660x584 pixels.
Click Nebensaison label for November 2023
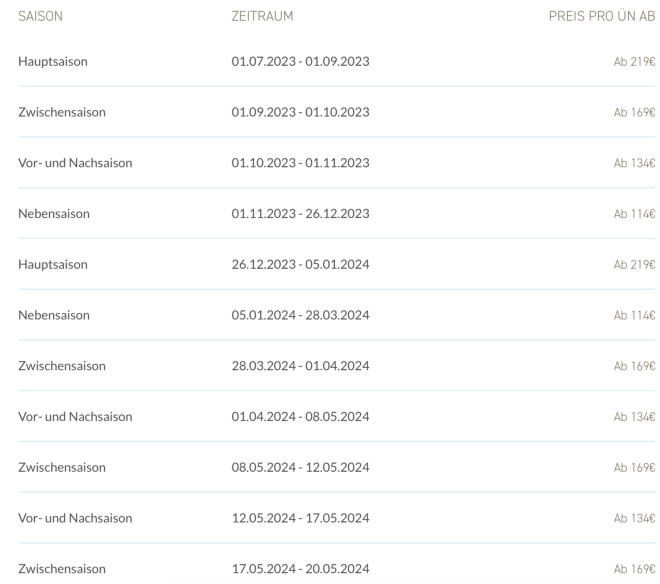click(x=54, y=214)
